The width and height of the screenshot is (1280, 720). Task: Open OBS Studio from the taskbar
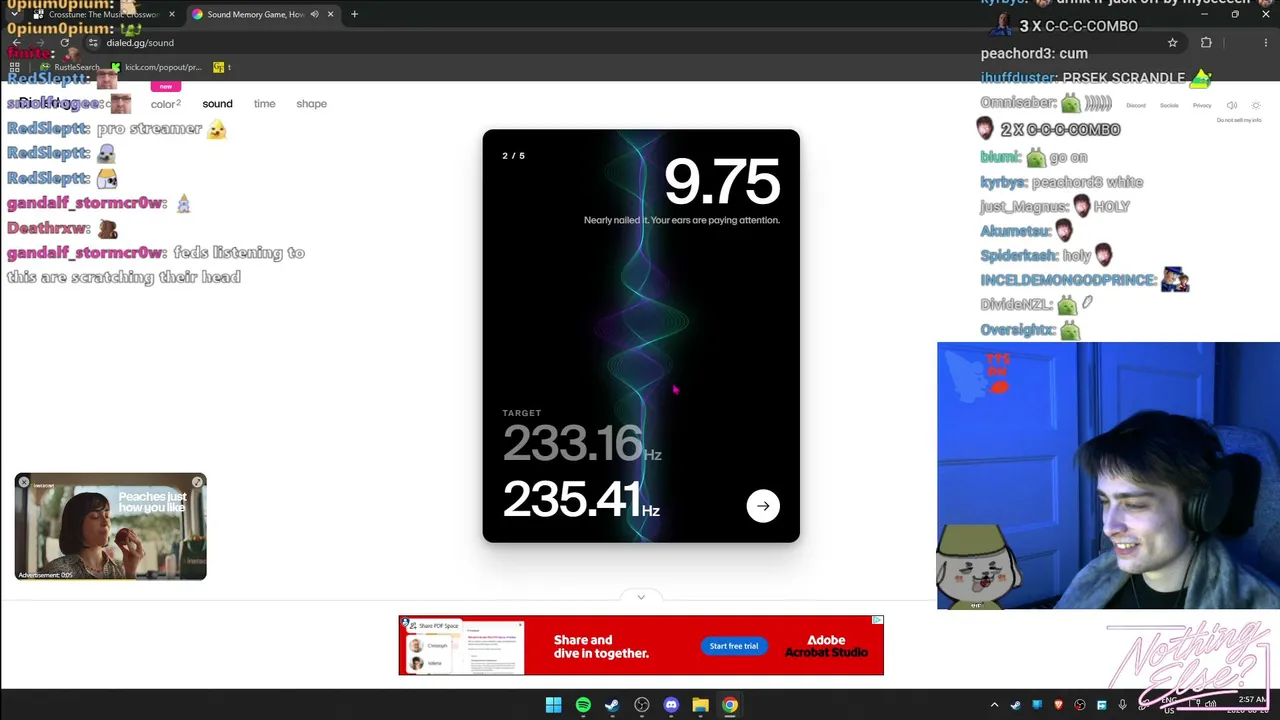point(642,705)
